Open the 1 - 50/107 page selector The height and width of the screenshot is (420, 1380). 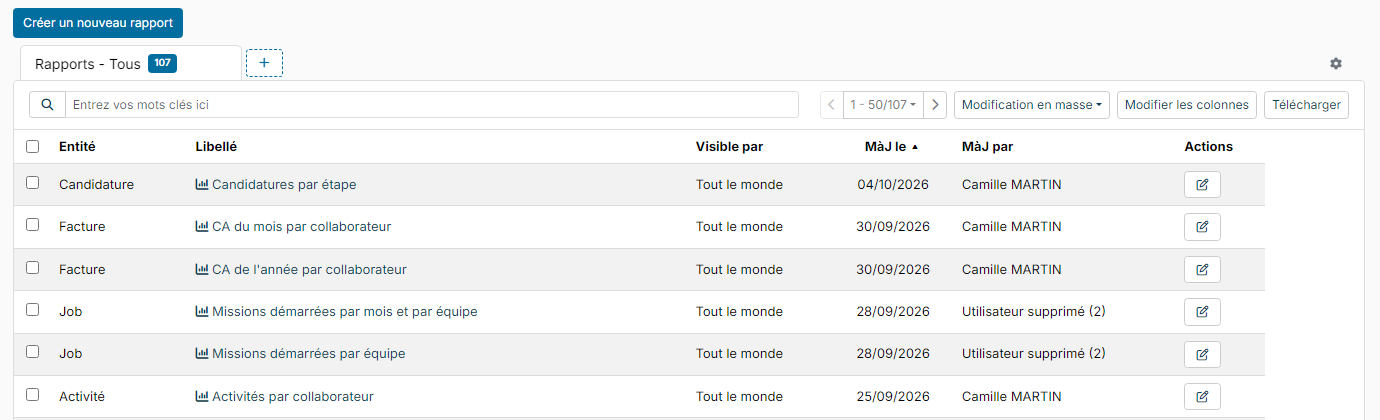884,105
